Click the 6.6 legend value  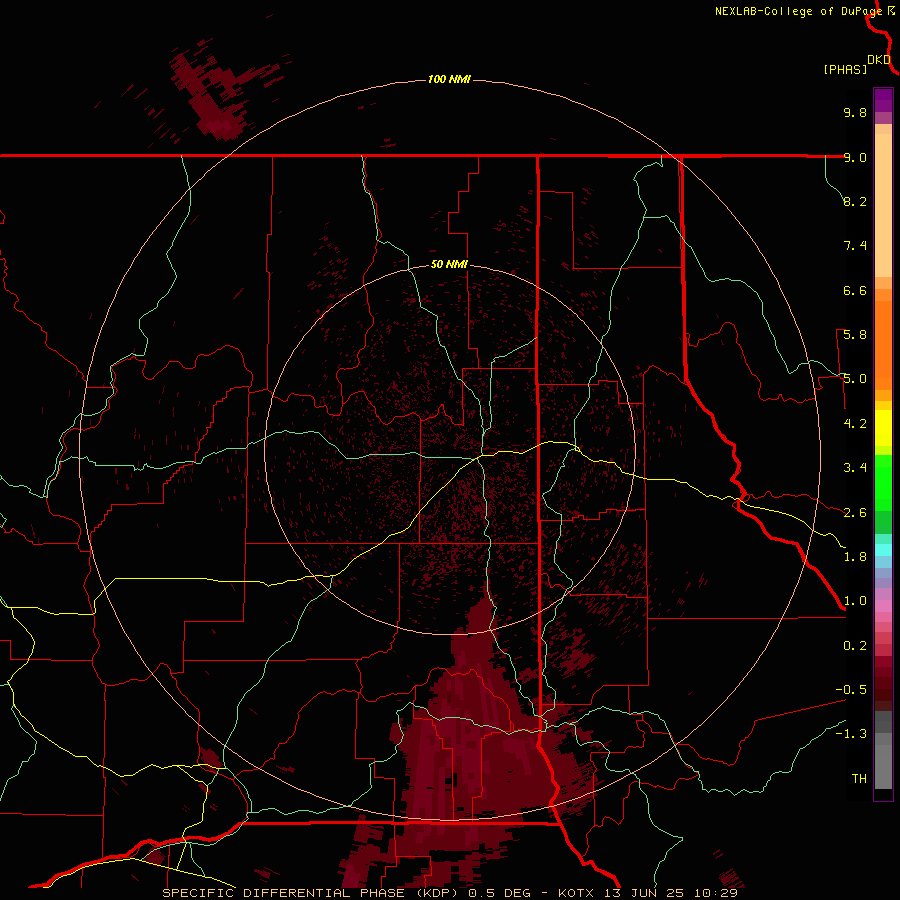[855, 290]
